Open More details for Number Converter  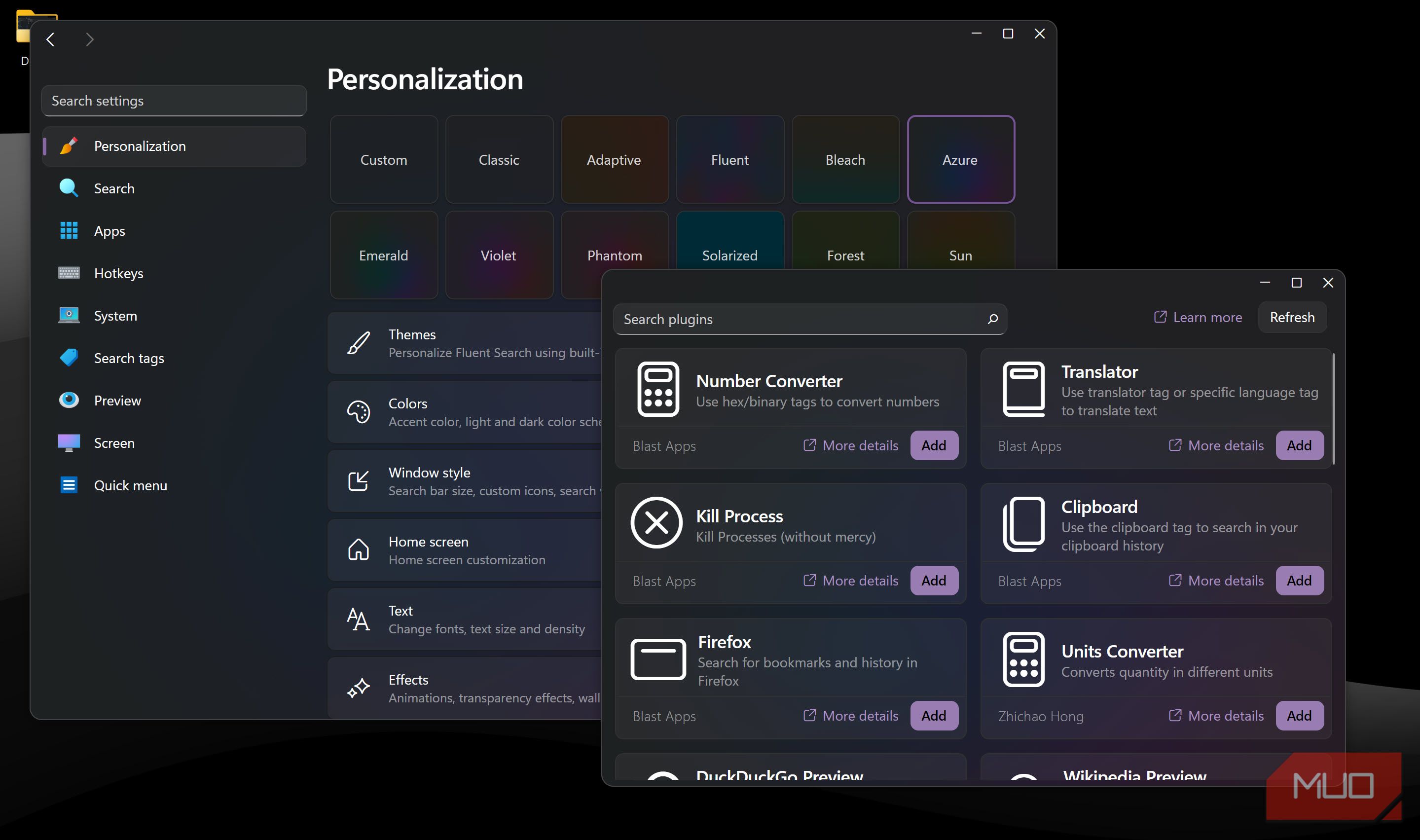click(x=851, y=445)
